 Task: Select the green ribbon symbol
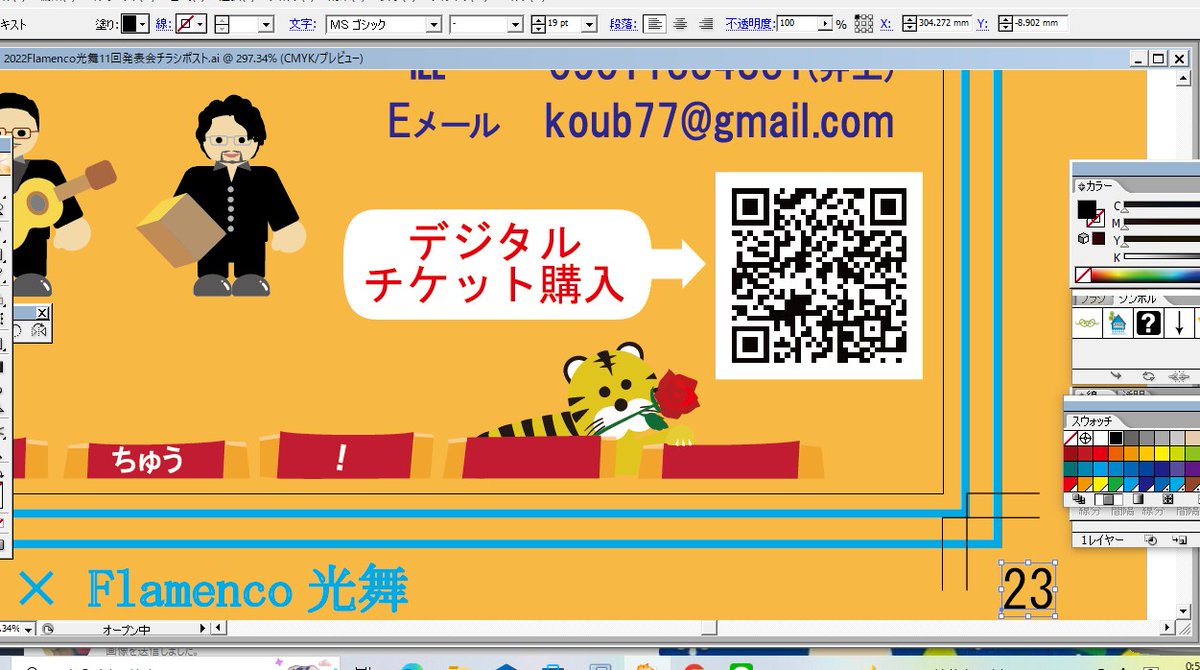pyautogui.click(x=1088, y=323)
